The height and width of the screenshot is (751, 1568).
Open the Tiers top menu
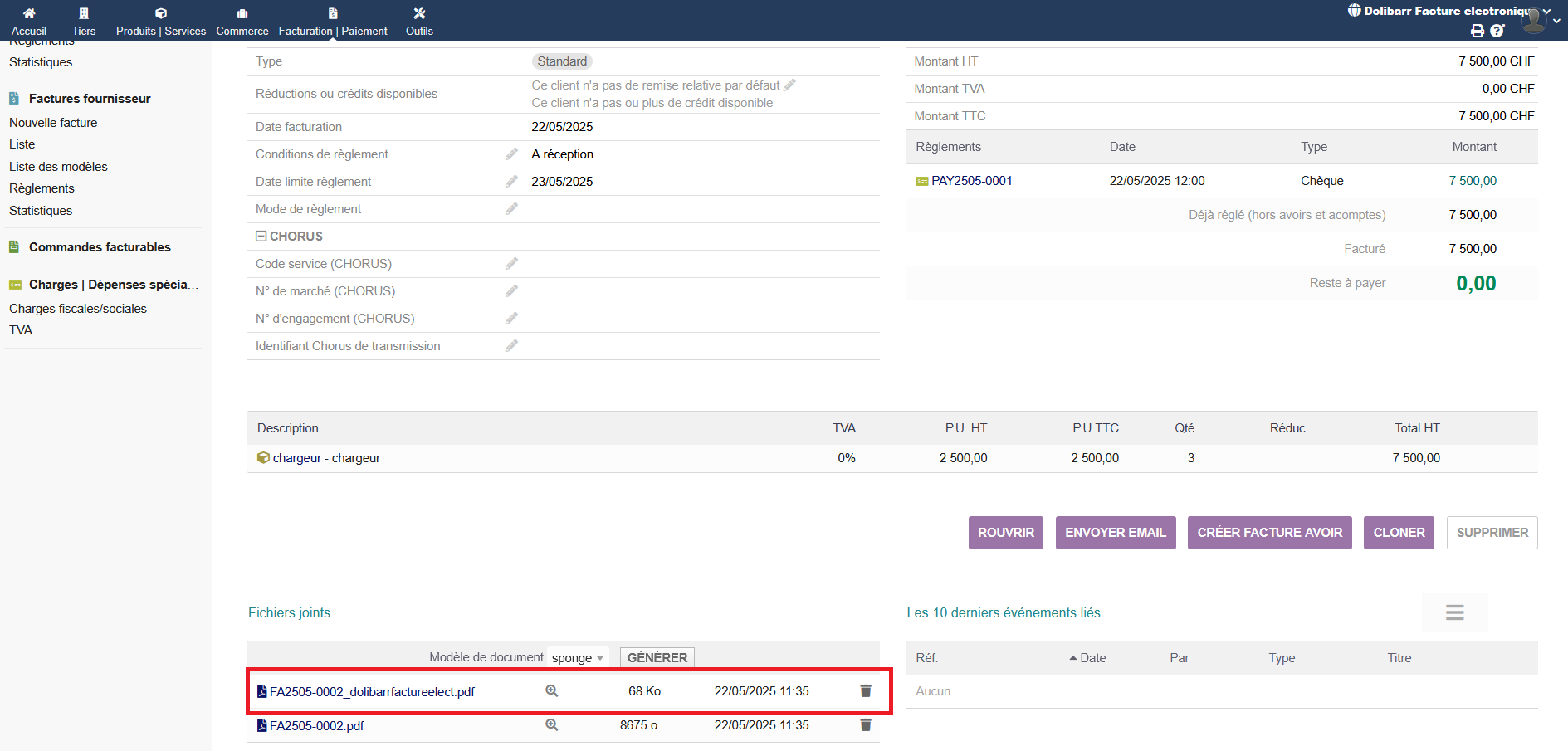(x=84, y=22)
